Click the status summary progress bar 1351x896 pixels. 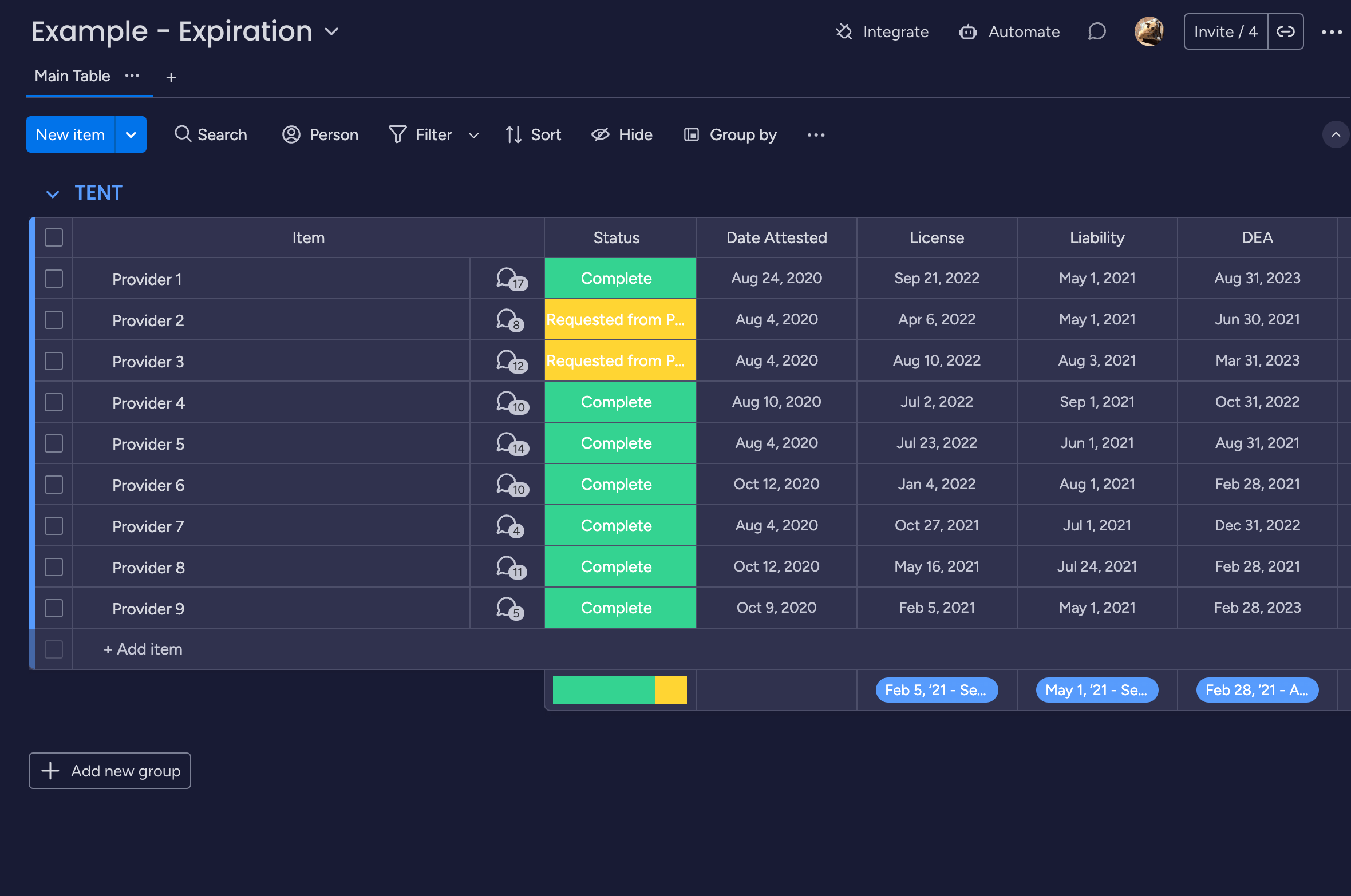pyautogui.click(x=619, y=690)
